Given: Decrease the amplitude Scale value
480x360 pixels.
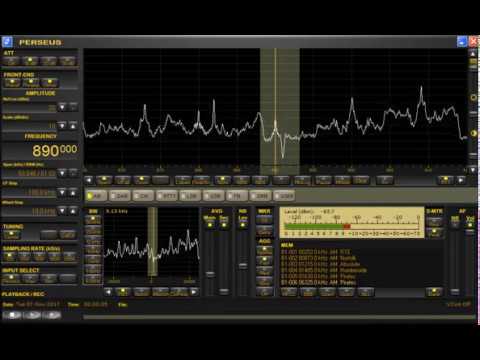Looking at the screenshot, I should 62,126.
